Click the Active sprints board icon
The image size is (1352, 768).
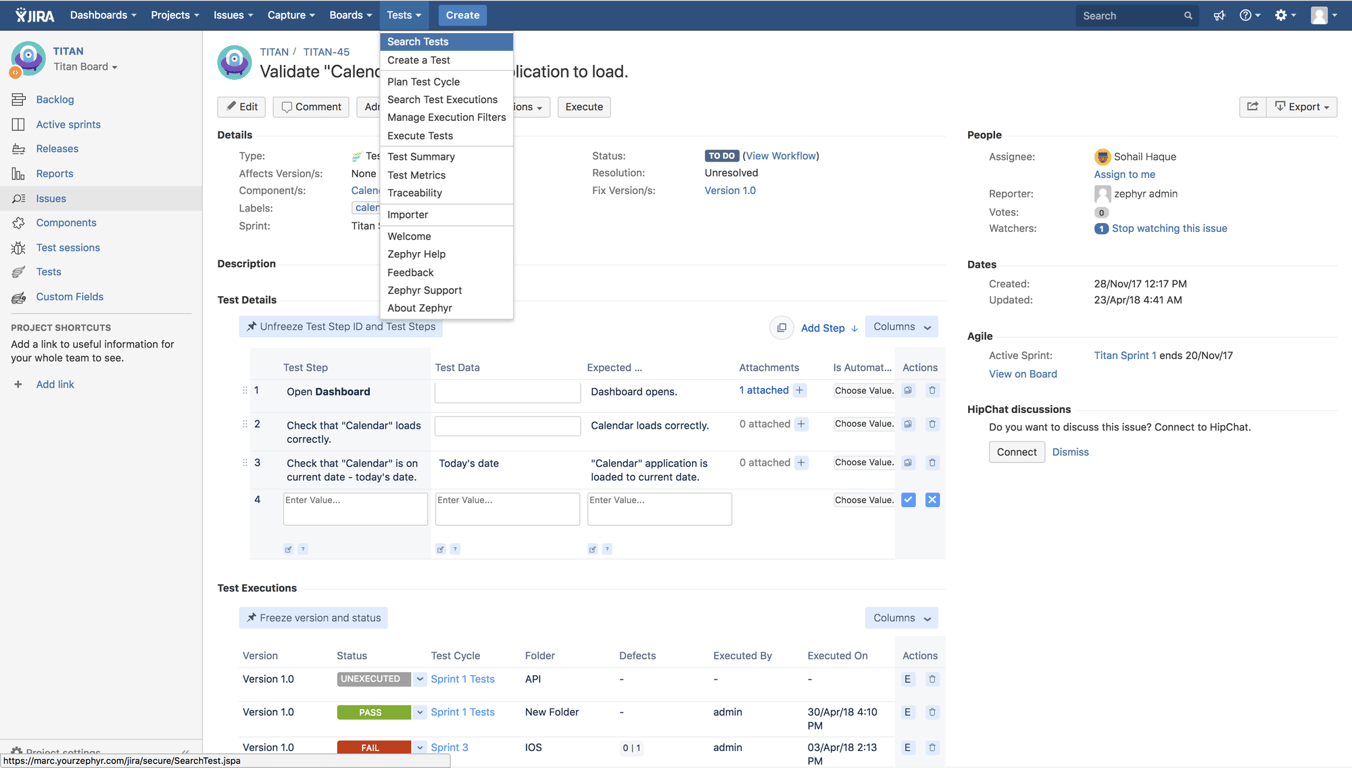(x=18, y=125)
